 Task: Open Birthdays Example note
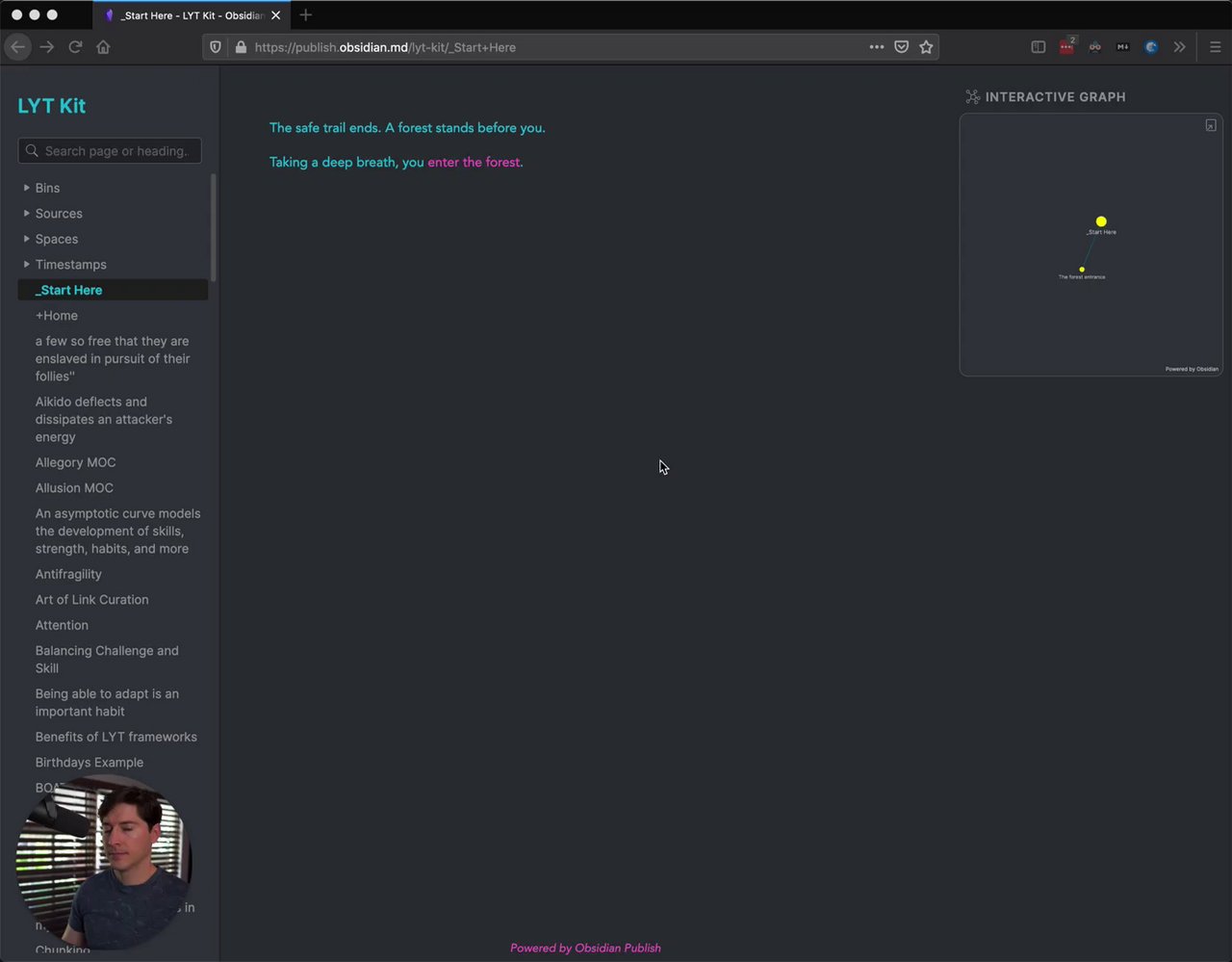click(x=90, y=763)
